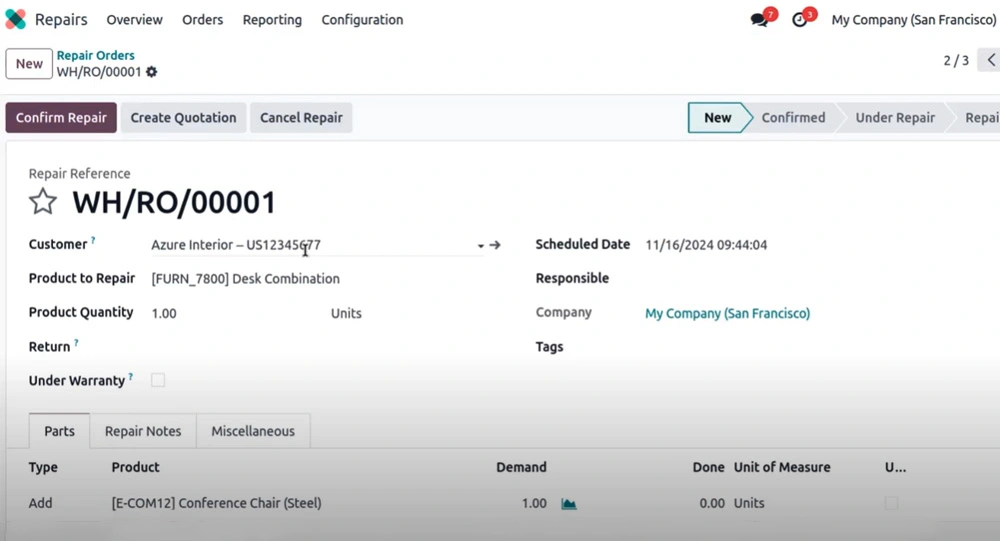Click the Under Warranty help question mark

pos(131,376)
